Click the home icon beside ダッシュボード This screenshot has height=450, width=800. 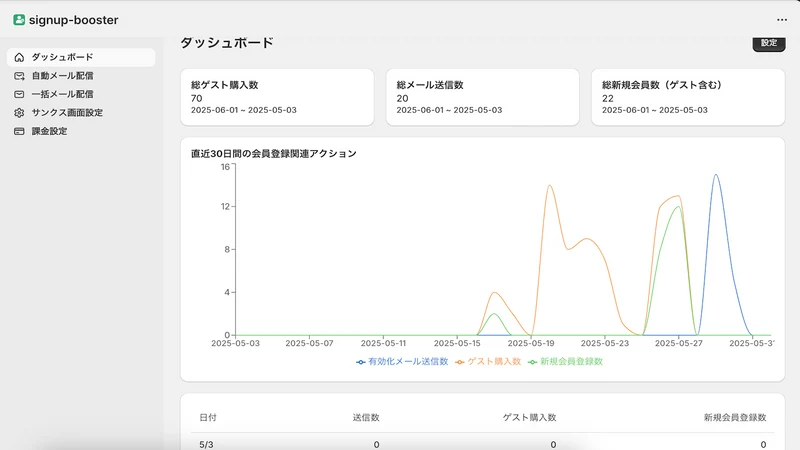click(19, 57)
